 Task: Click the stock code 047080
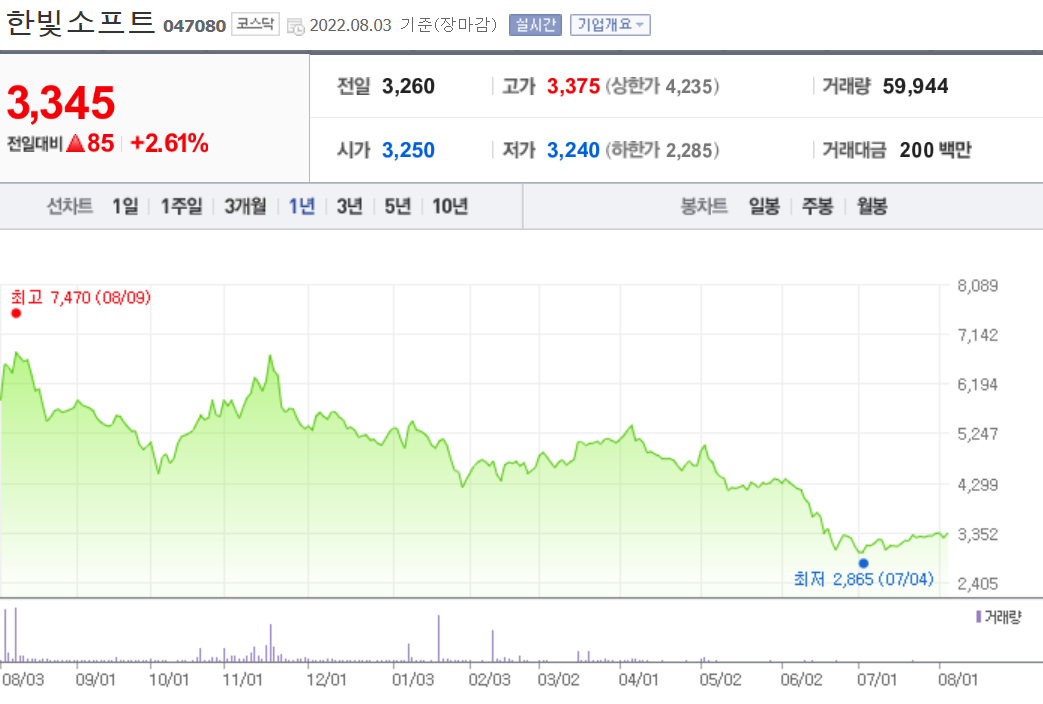pyautogui.click(x=194, y=26)
